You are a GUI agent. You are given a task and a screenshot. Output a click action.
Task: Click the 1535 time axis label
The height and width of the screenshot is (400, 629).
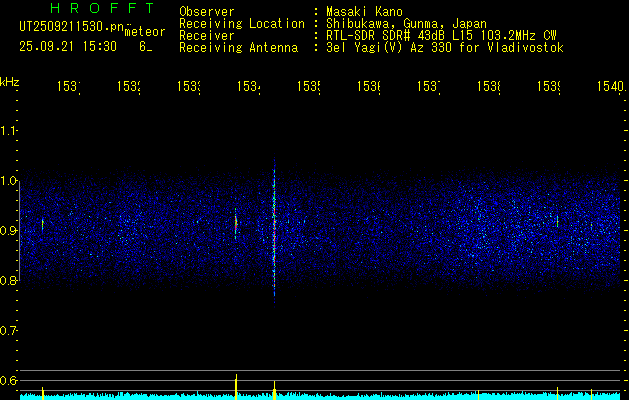click(x=309, y=86)
